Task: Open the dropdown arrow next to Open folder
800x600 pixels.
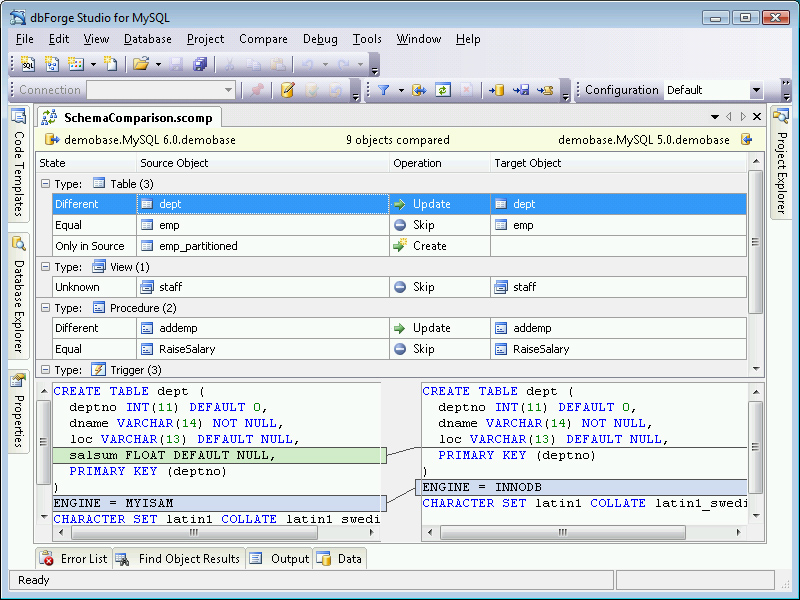Action: 158,65
